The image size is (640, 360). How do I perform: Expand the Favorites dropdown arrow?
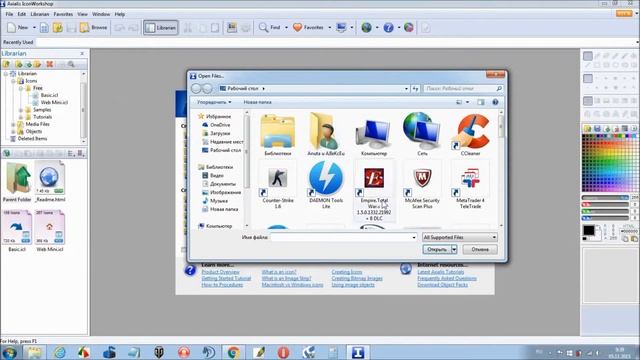[329, 27]
